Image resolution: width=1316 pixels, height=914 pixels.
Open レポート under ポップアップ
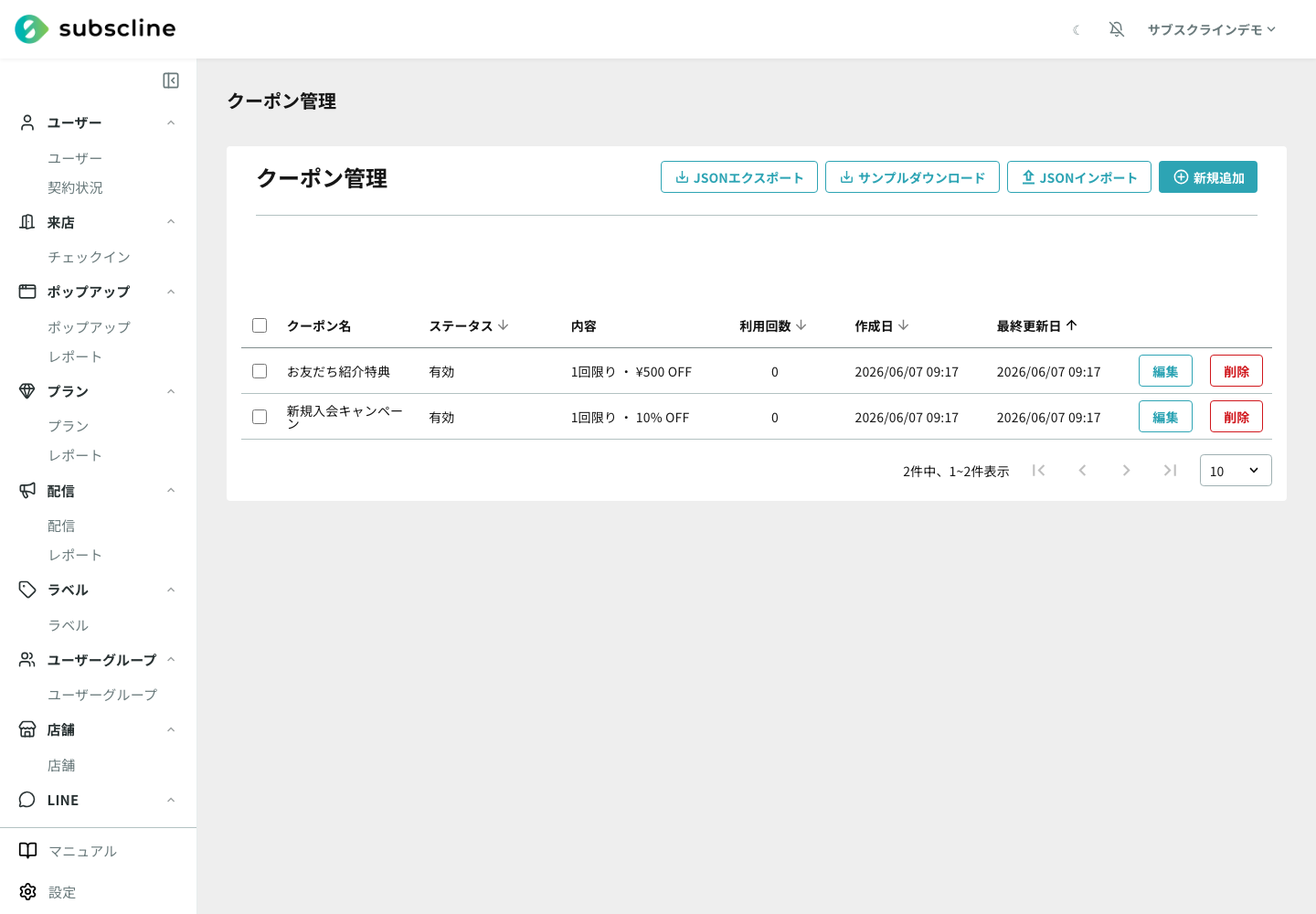(x=75, y=356)
